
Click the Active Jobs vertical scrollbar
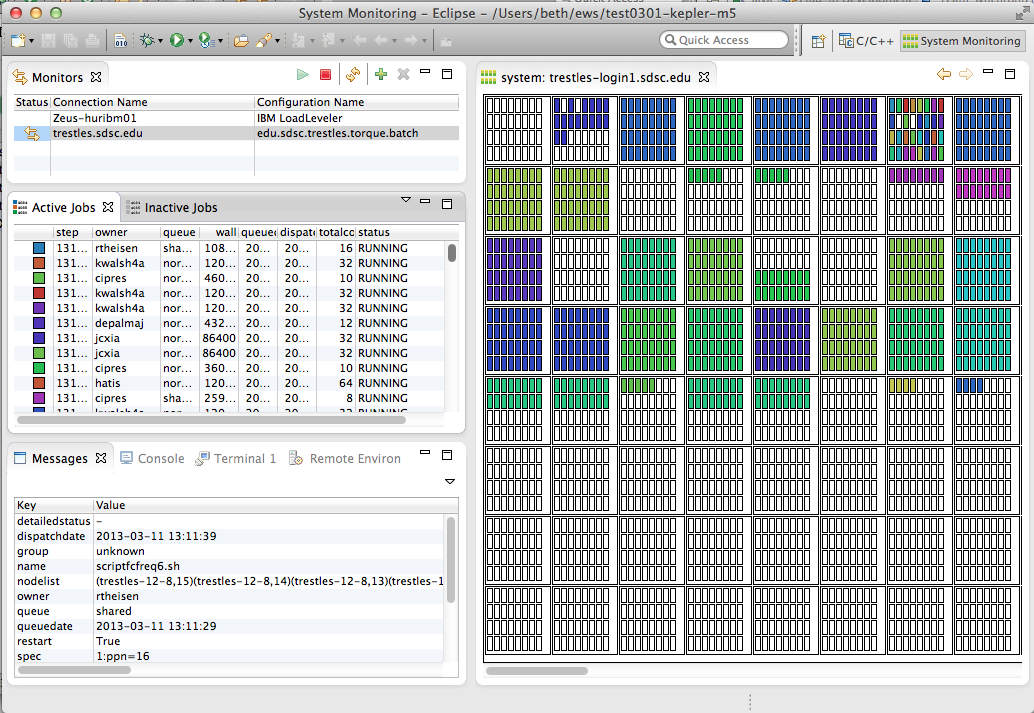452,253
